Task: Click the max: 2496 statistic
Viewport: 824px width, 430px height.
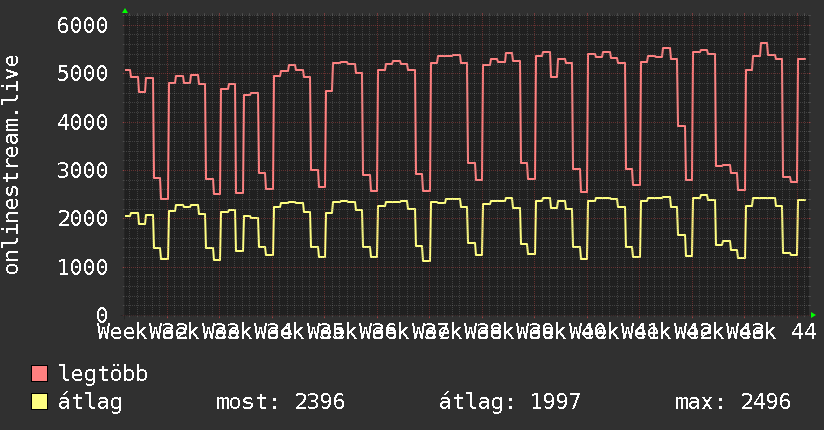Action: pyautogui.click(x=733, y=402)
